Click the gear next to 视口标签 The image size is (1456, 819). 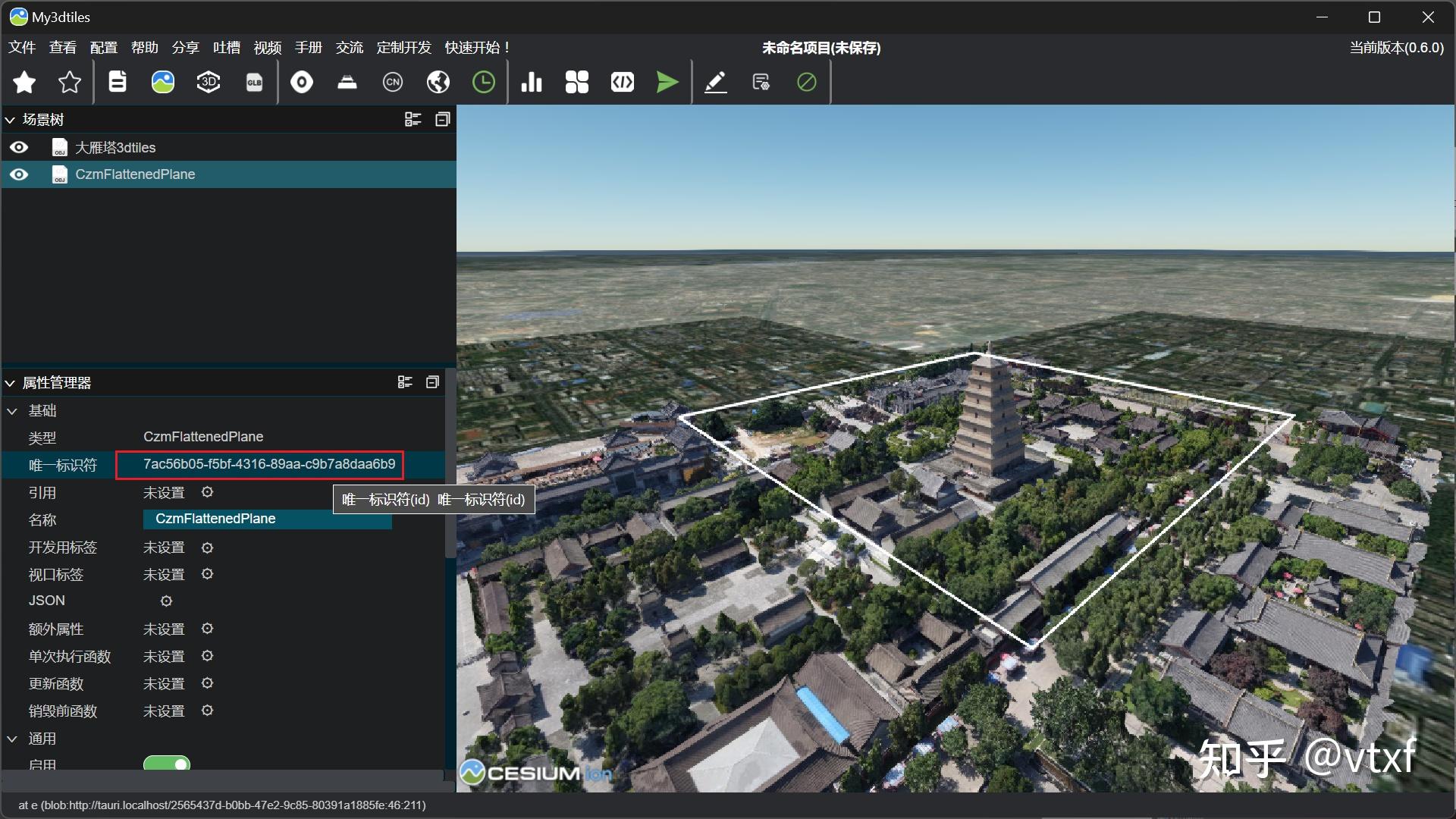207,574
